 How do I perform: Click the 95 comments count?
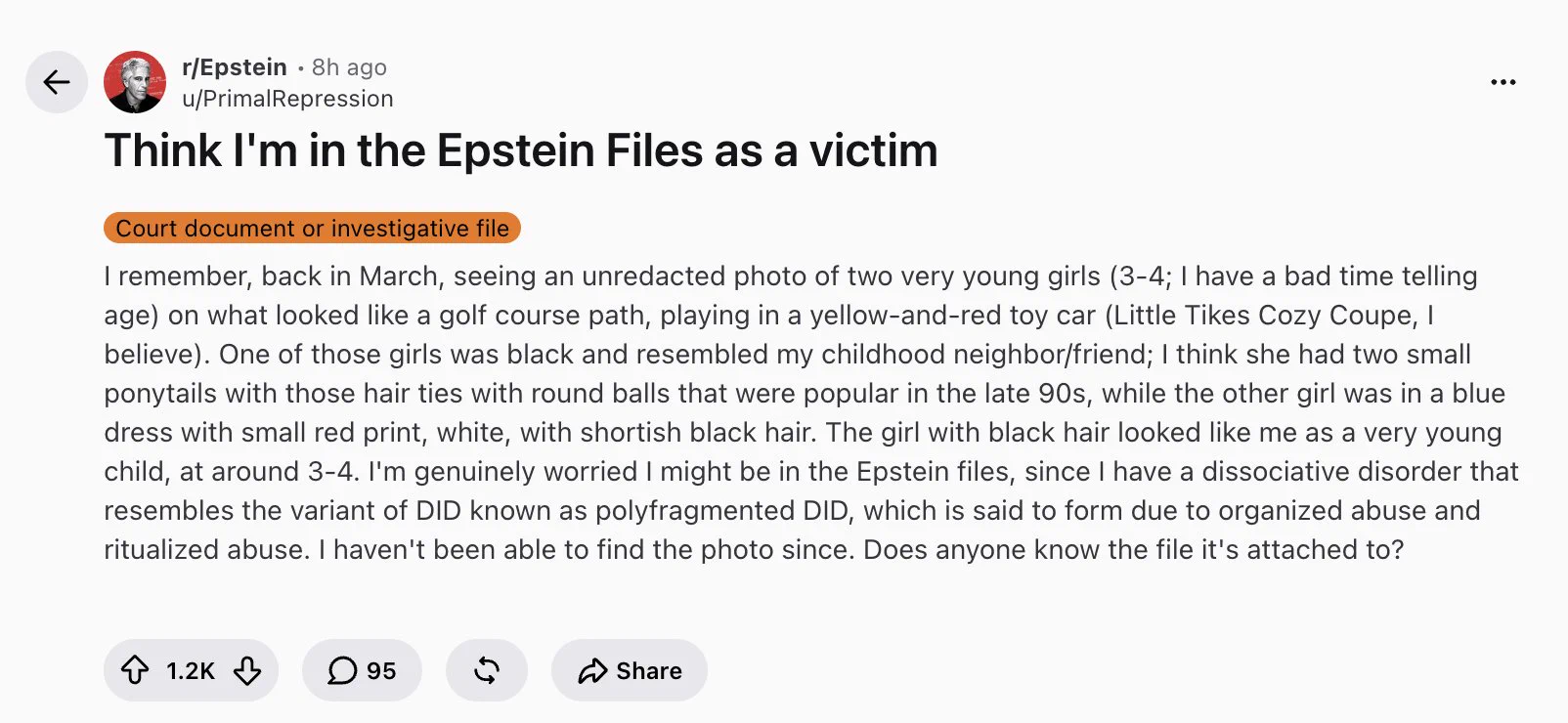pyautogui.click(x=381, y=671)
